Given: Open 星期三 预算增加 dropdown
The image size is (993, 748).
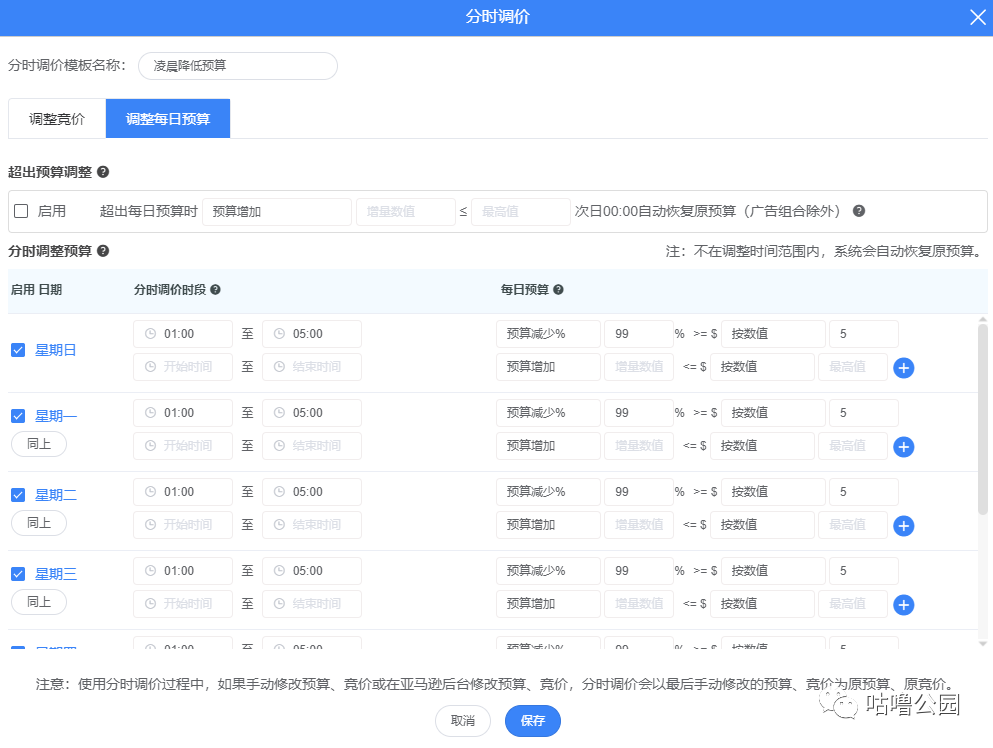Looking at the screenshot, I should tap(548, 604).
